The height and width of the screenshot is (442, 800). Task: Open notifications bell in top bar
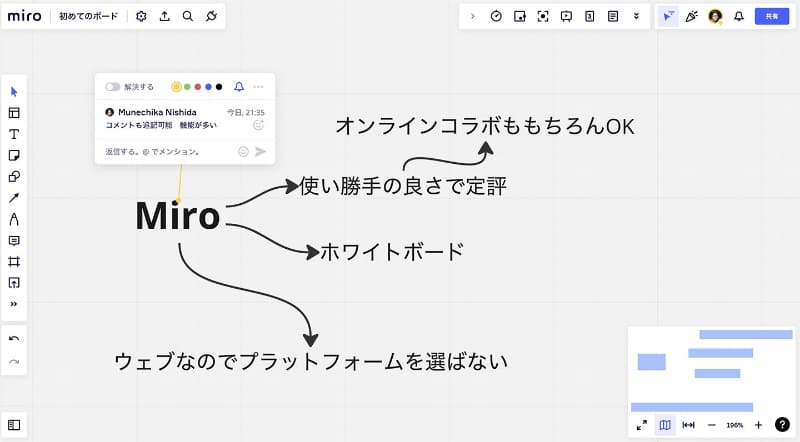pyautogui.click(x=739, y=16)
